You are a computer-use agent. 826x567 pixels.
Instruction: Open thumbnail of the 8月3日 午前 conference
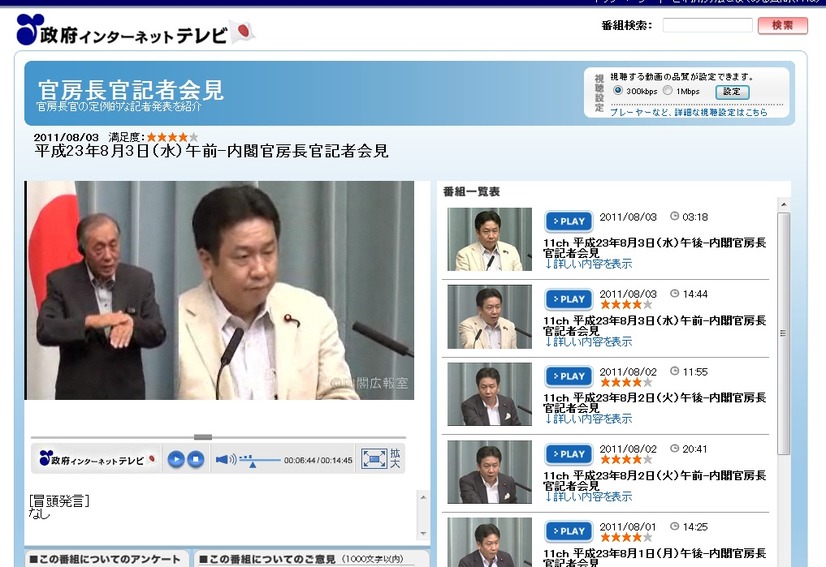489,317
